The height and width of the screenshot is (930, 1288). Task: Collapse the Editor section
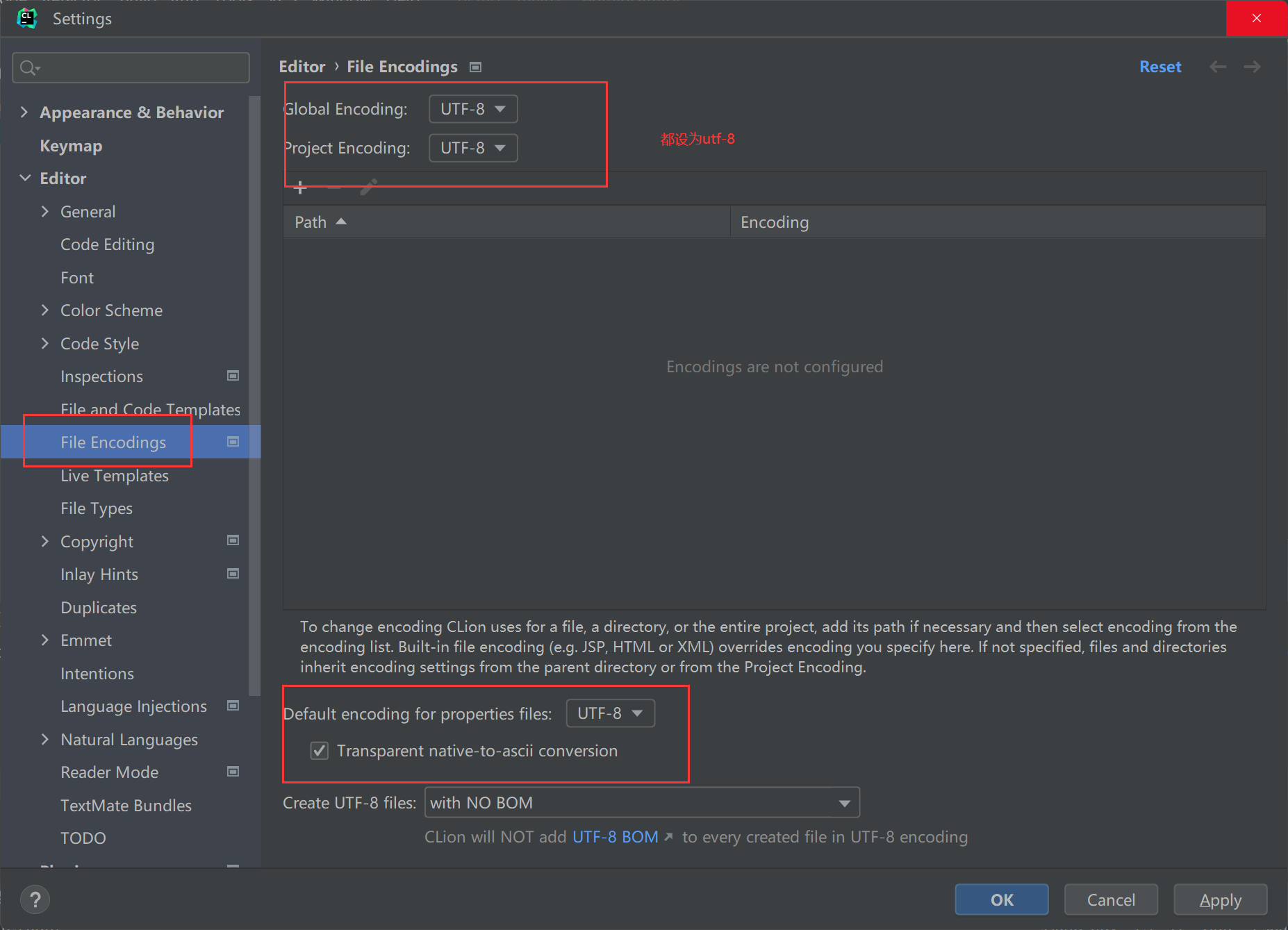(25, 178)
